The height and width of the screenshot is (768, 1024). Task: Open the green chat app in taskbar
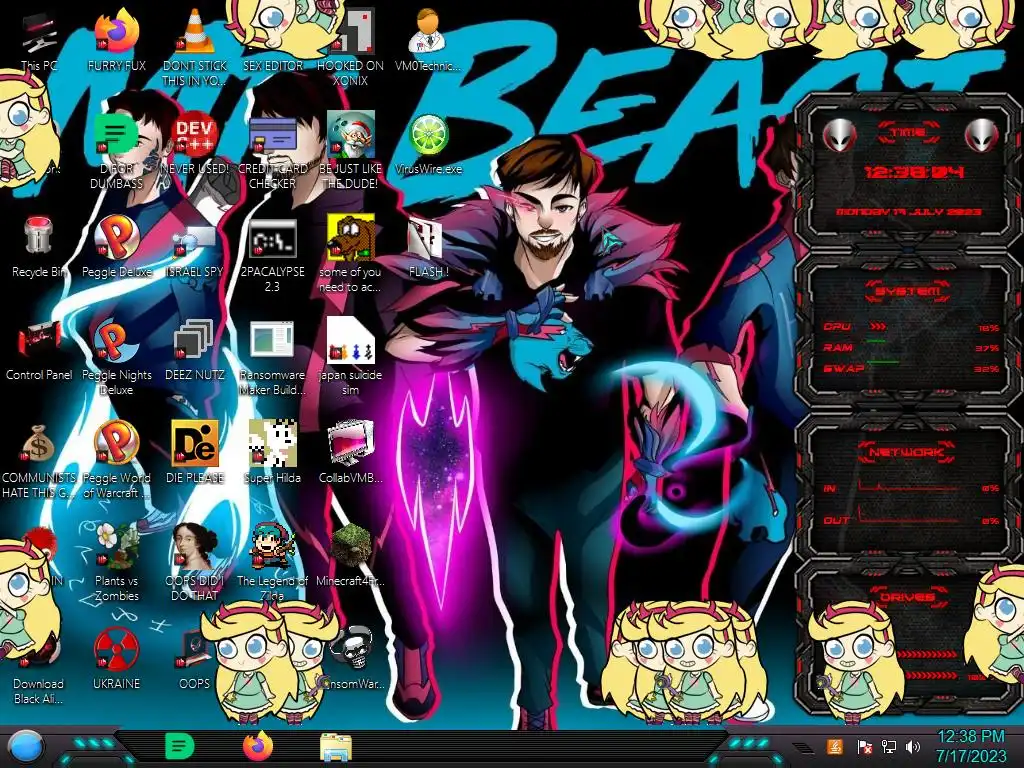point(179,746)
